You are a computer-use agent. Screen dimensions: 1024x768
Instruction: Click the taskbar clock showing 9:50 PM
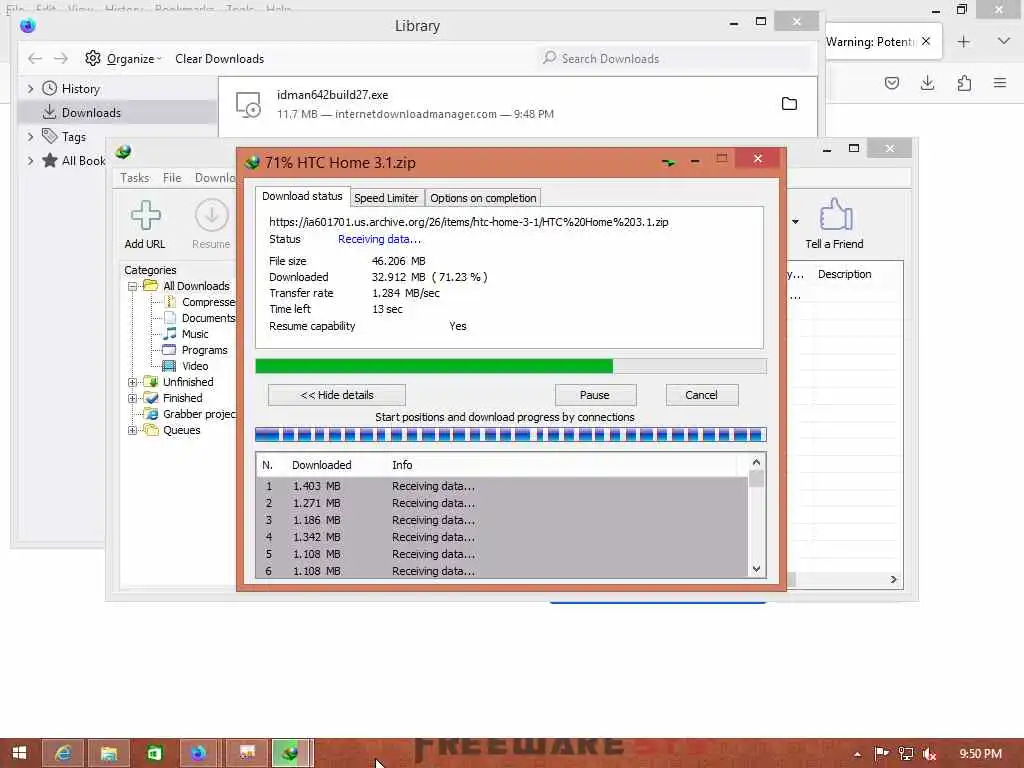point(980,754)
